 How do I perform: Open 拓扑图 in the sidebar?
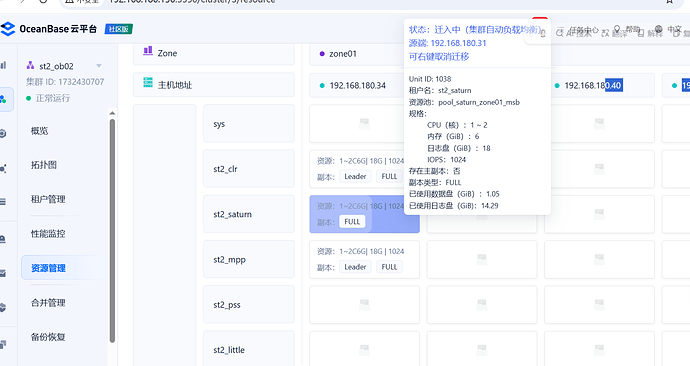click(x=44, y=165)
